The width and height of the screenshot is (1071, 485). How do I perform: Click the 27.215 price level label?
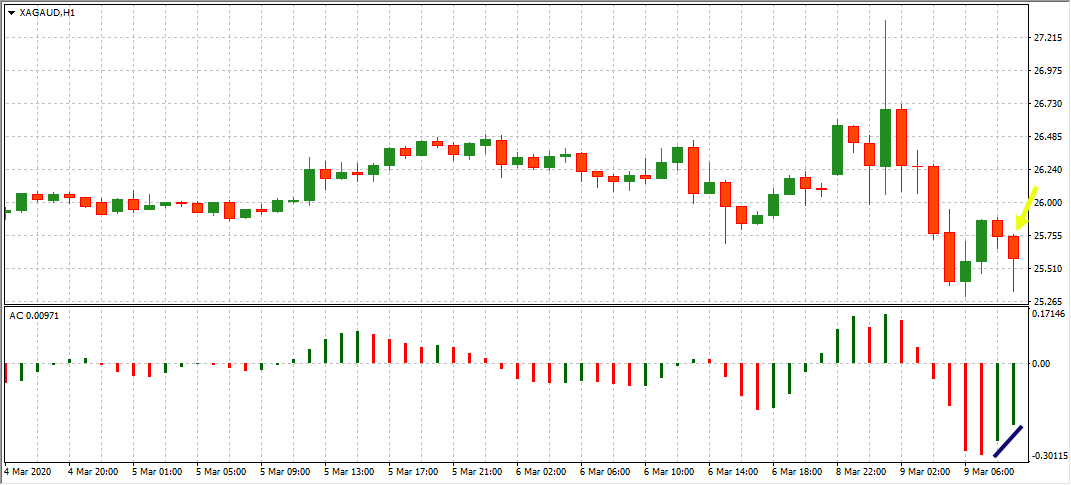[1048, 38]
